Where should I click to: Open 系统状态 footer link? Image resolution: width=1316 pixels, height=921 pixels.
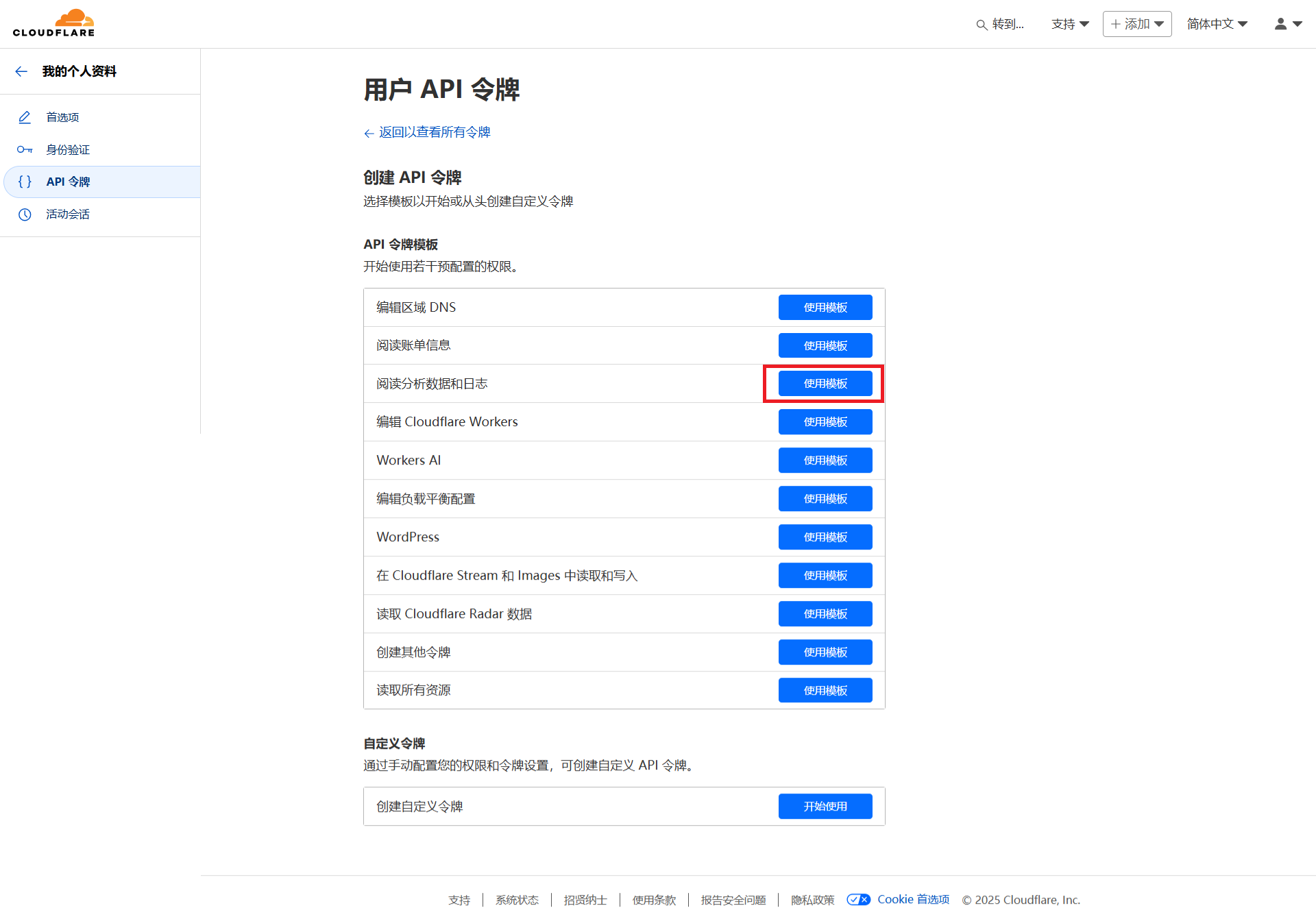(517, 900)
